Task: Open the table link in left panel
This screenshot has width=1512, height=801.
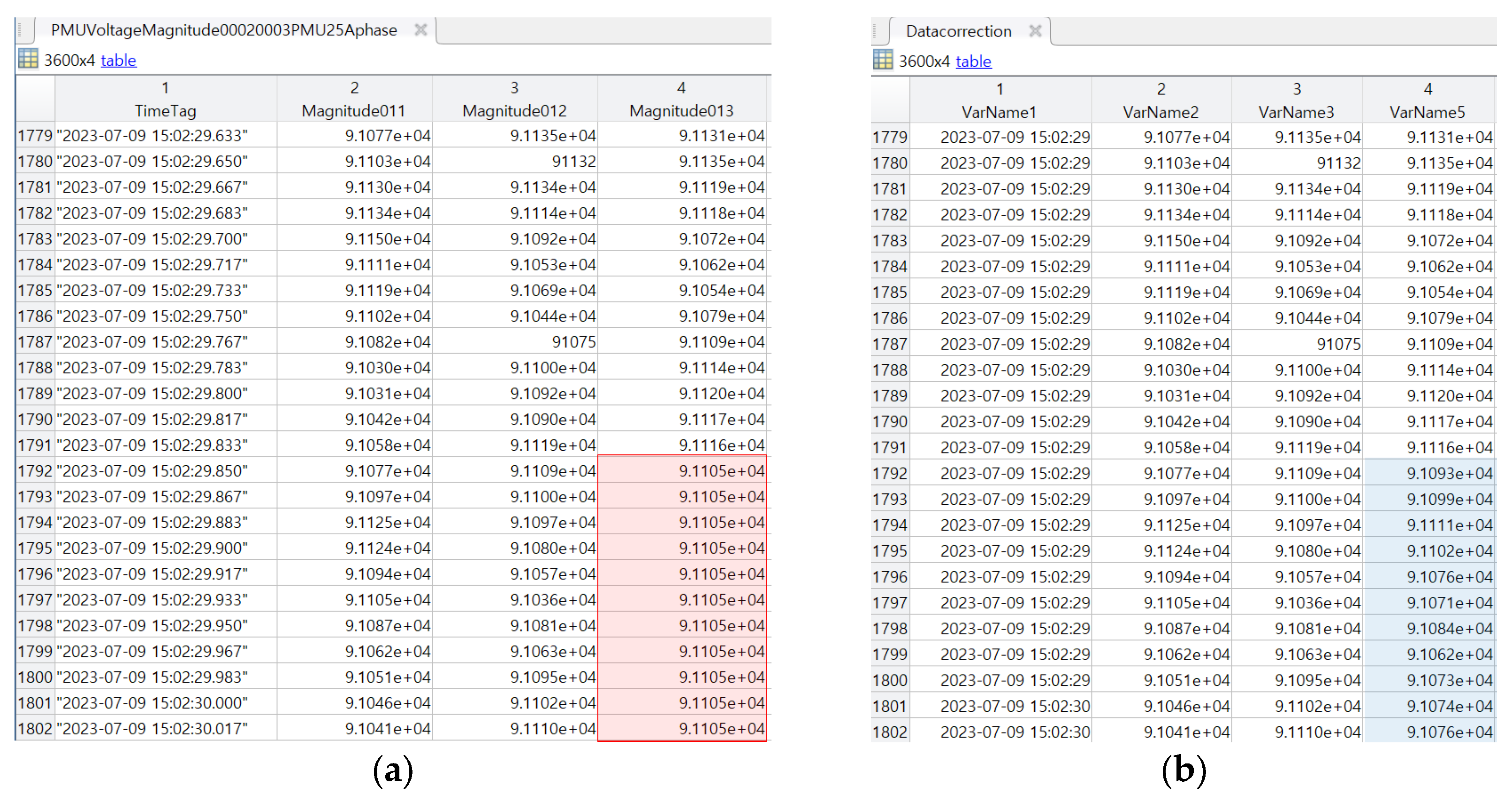Action: coord(118,60)
